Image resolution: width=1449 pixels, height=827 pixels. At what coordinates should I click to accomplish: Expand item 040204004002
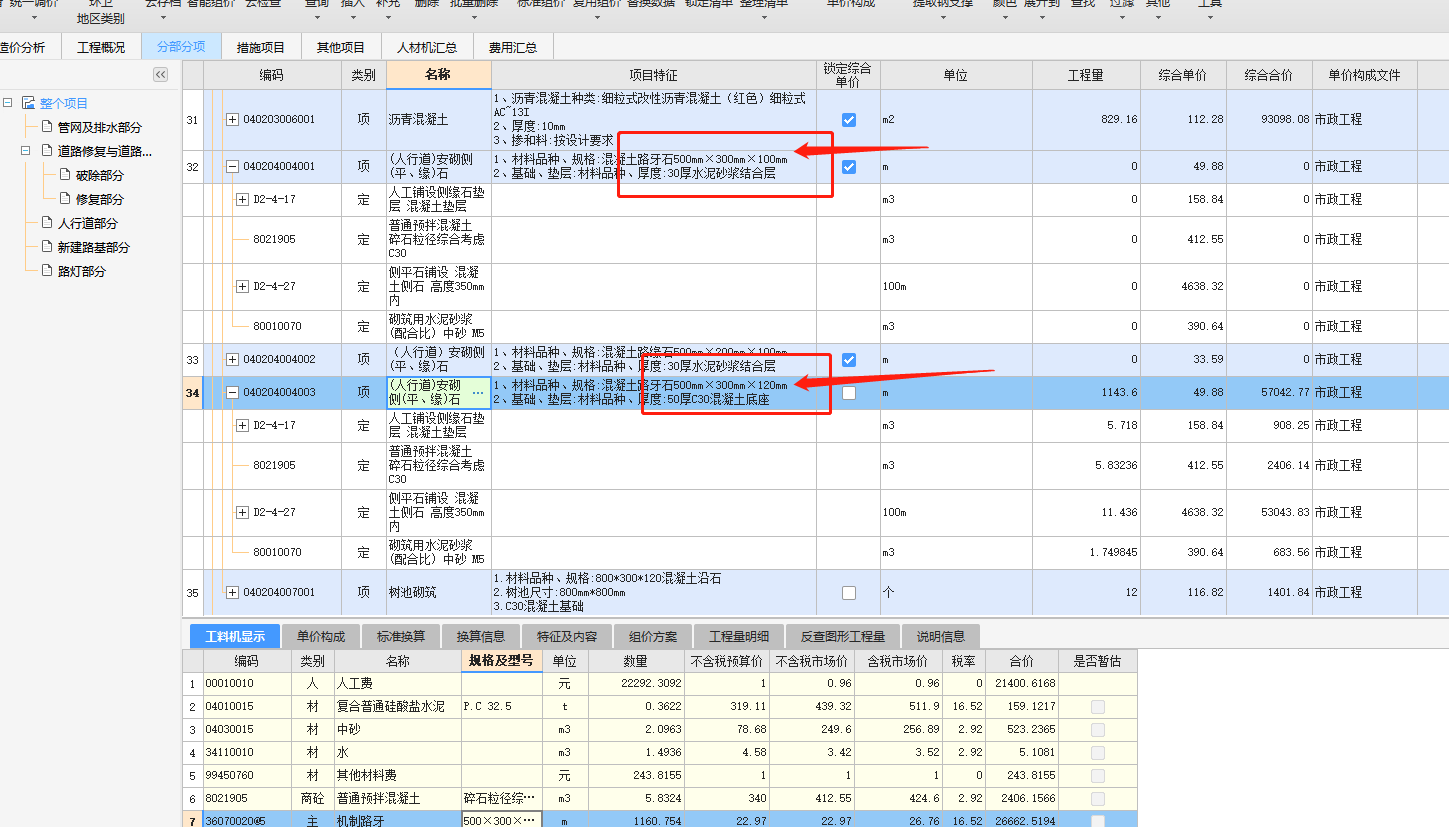click(233, 359)
